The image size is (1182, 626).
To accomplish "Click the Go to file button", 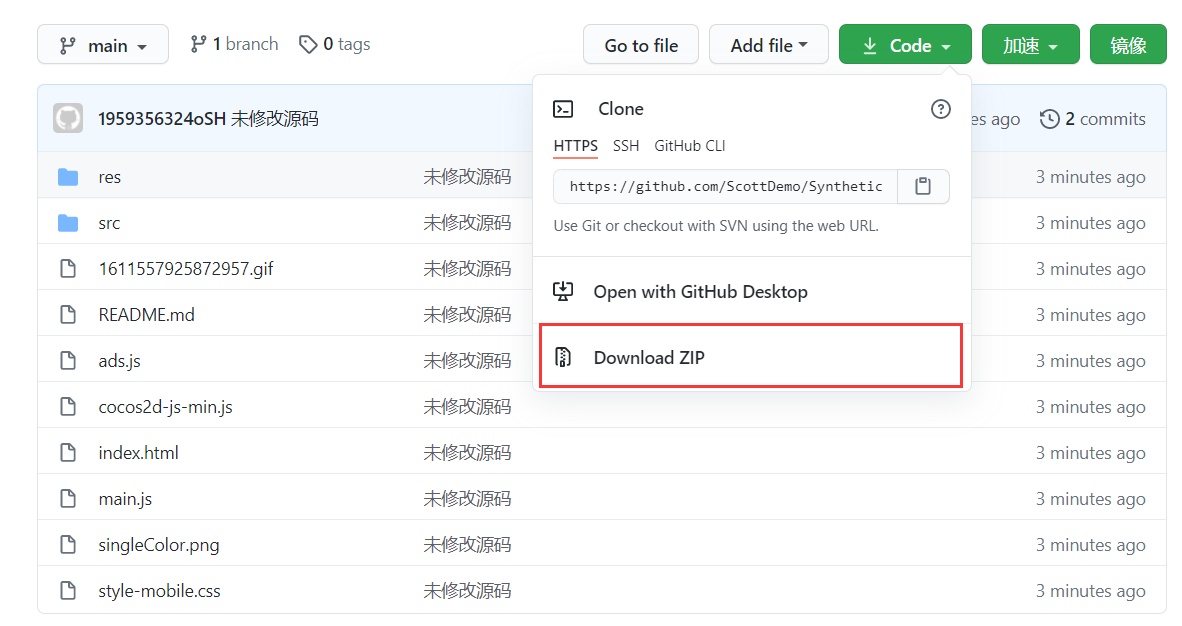I will coord(641,44).
